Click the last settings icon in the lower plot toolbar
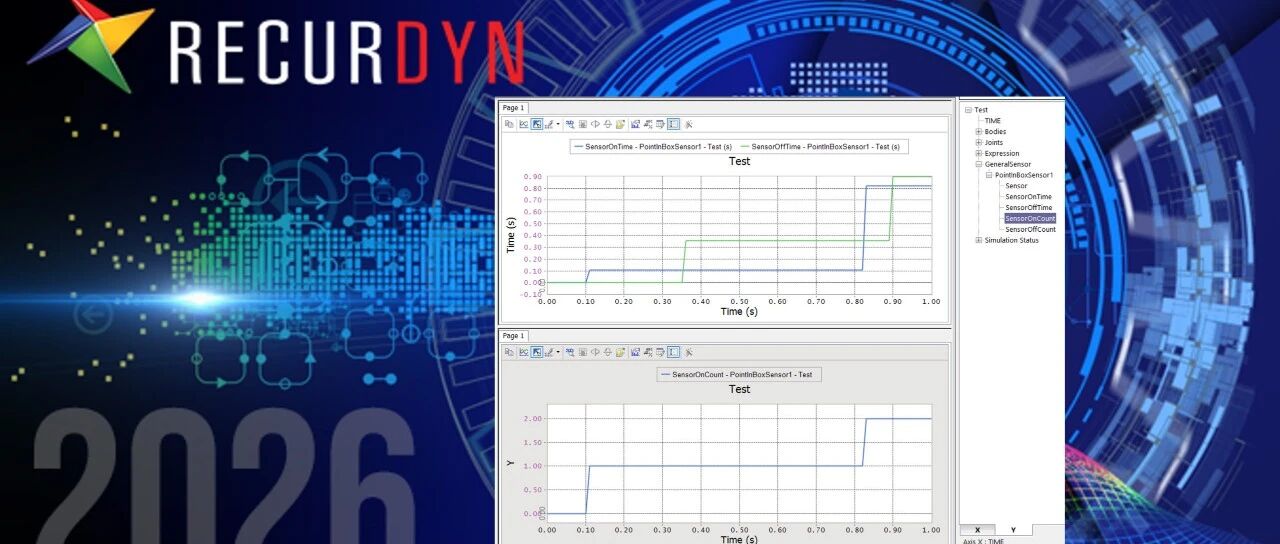The width and height of the screenshot is (1280, 544). tap(689, 352)
